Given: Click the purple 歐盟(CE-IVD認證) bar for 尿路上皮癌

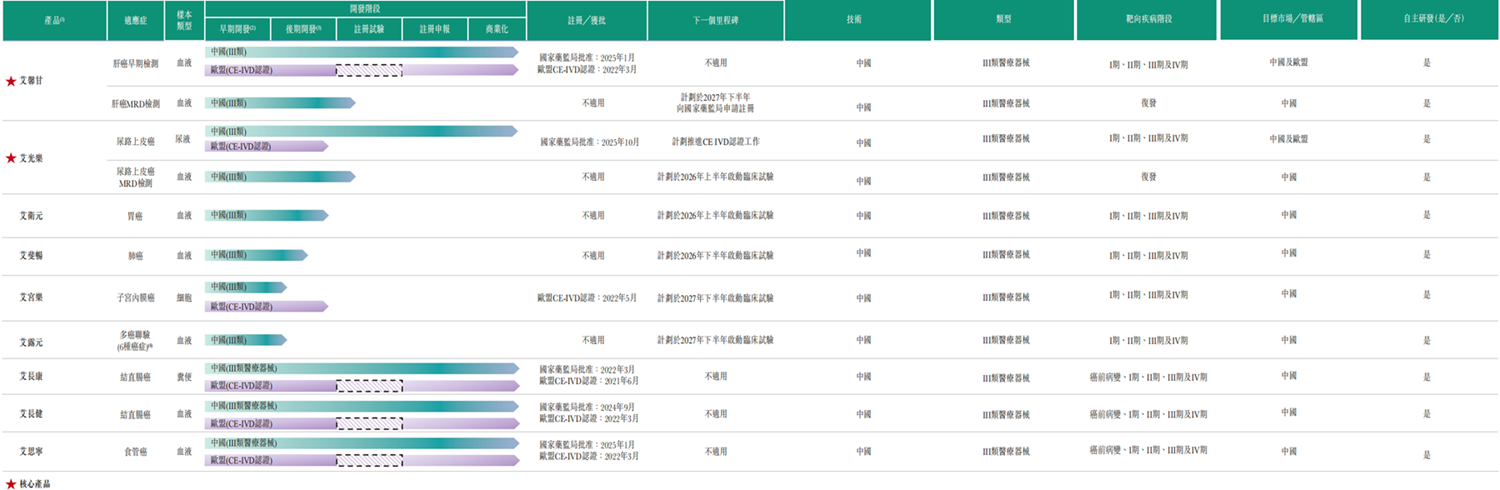Looking at the screenshot, I should point(266,146).
